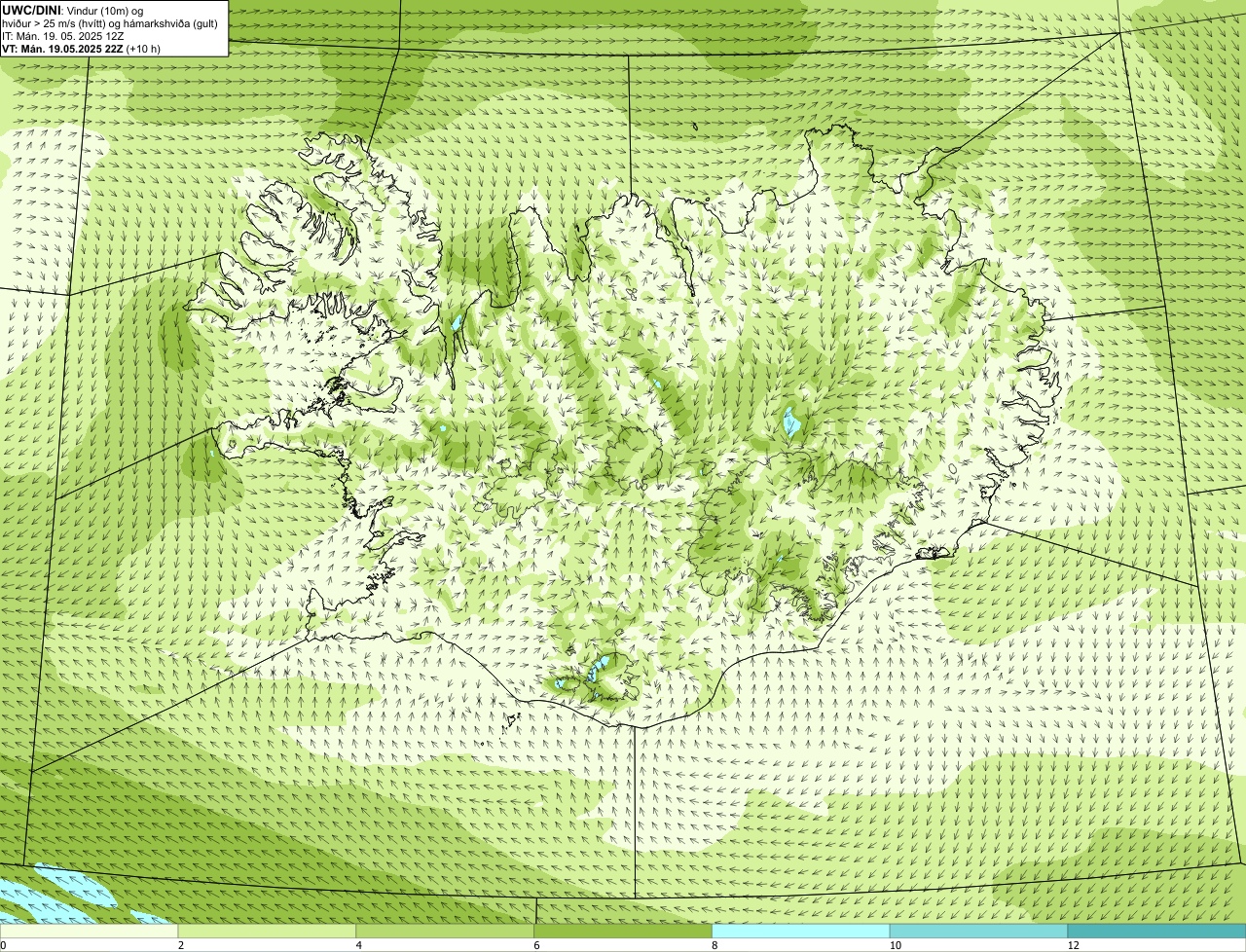
Task: Click the '12' tick label on the scale
Action: point(1073,945)
